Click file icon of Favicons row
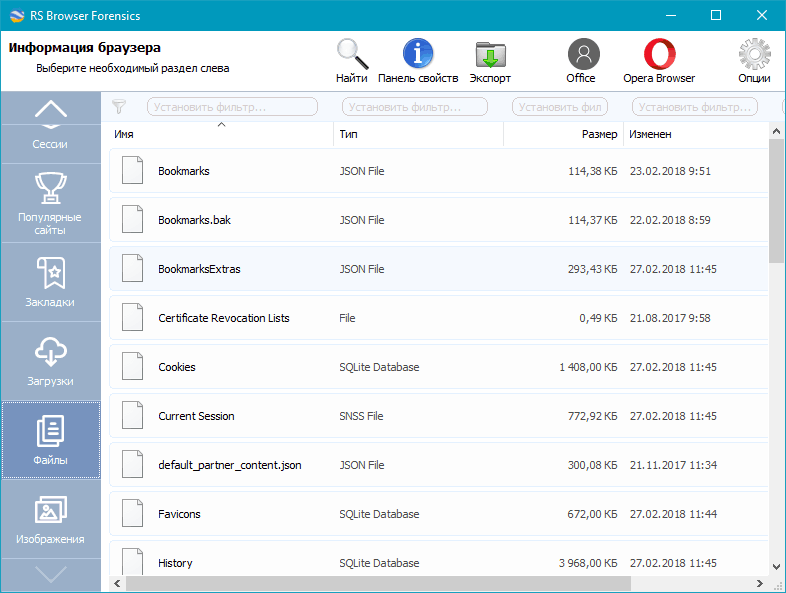Image resolution: width=786 pixels, height=593 pixels. point(132,513)
